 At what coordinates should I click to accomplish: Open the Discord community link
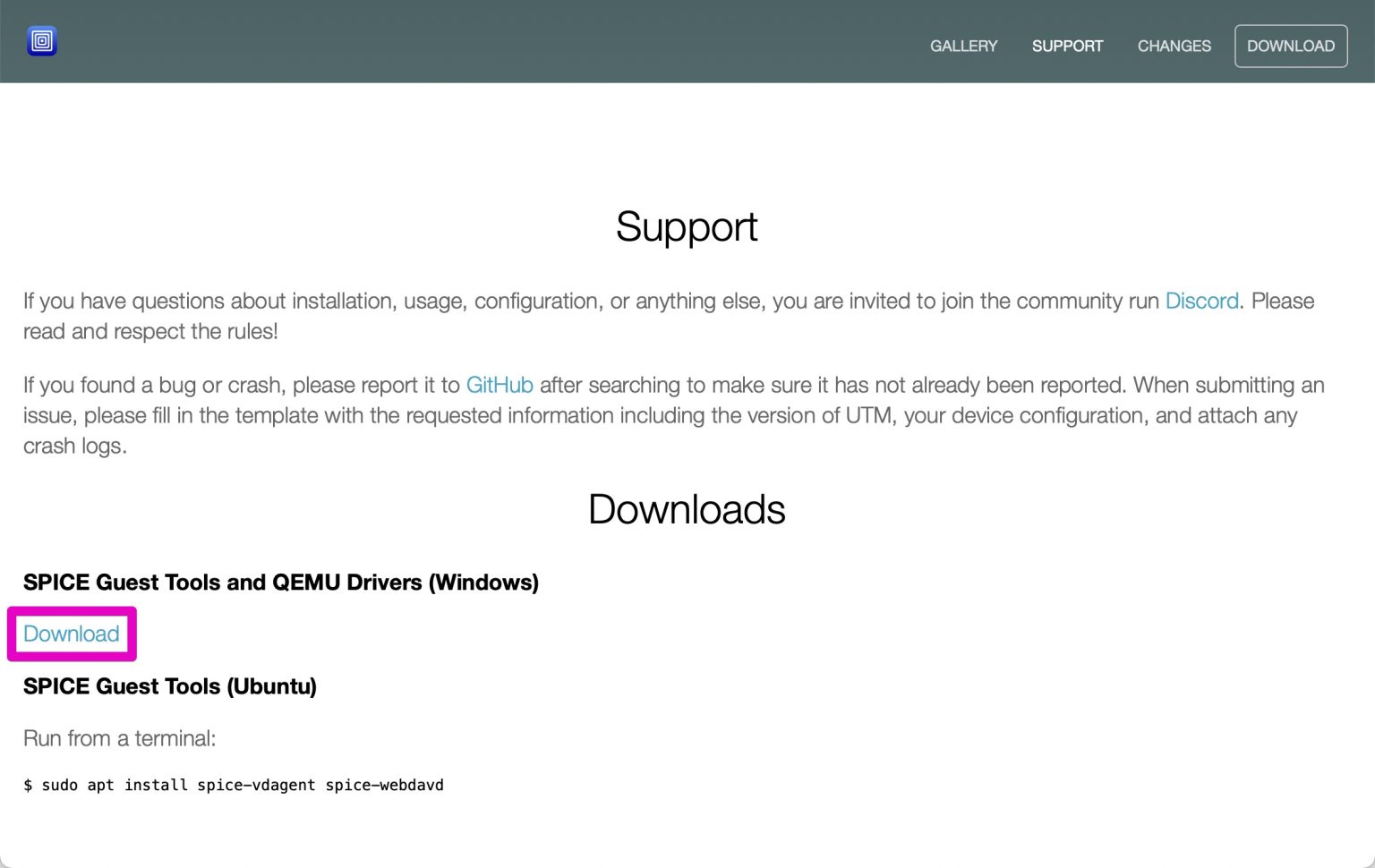click(x=1201, y=301)
